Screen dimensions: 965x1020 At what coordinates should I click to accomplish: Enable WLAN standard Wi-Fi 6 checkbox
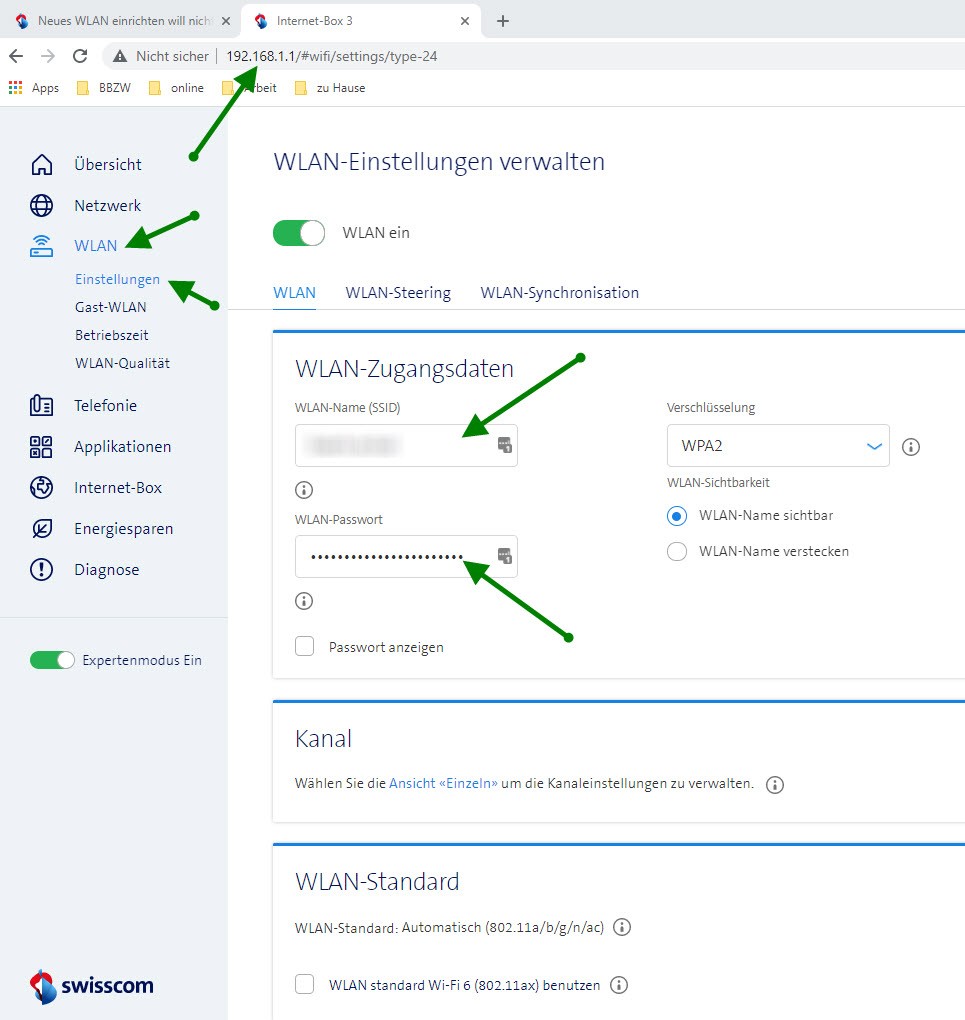click(305, 985)
